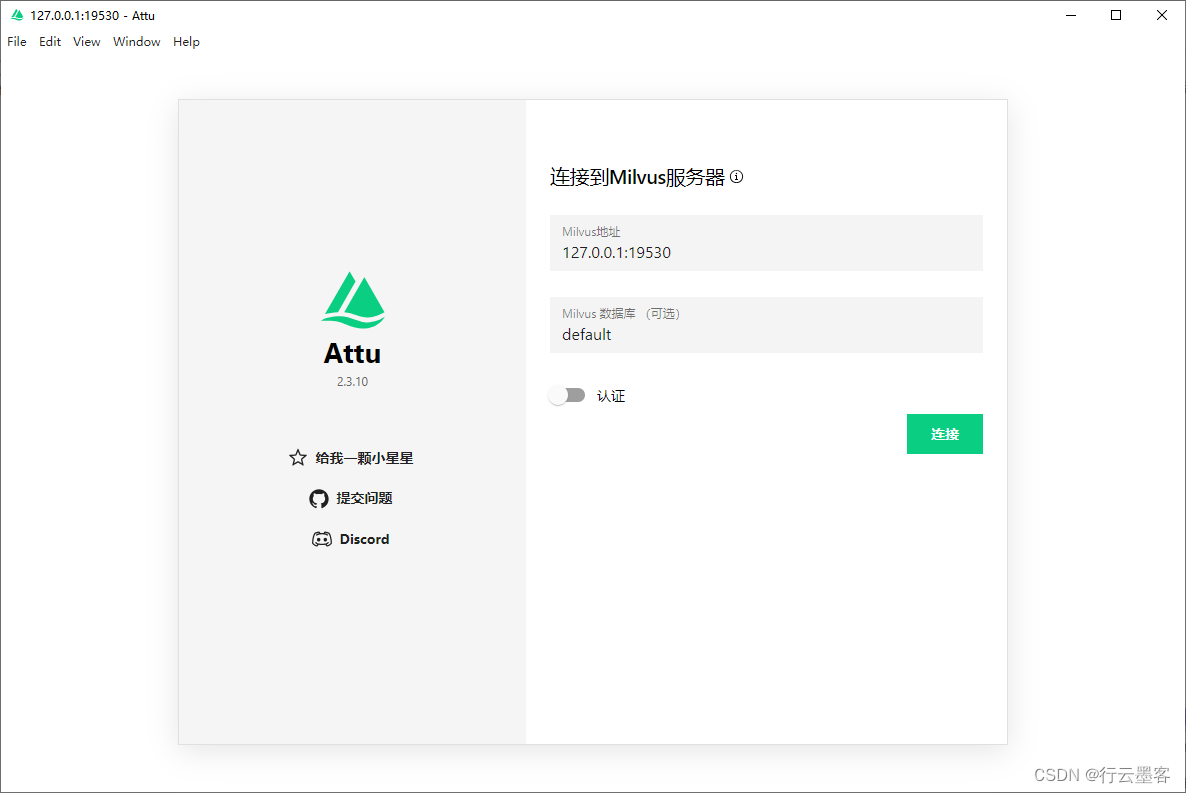Click the 认证 label text
Image resolution: width=1186 pixels, height=793 pixels.
pyautogui.click(x=611, y=396)
